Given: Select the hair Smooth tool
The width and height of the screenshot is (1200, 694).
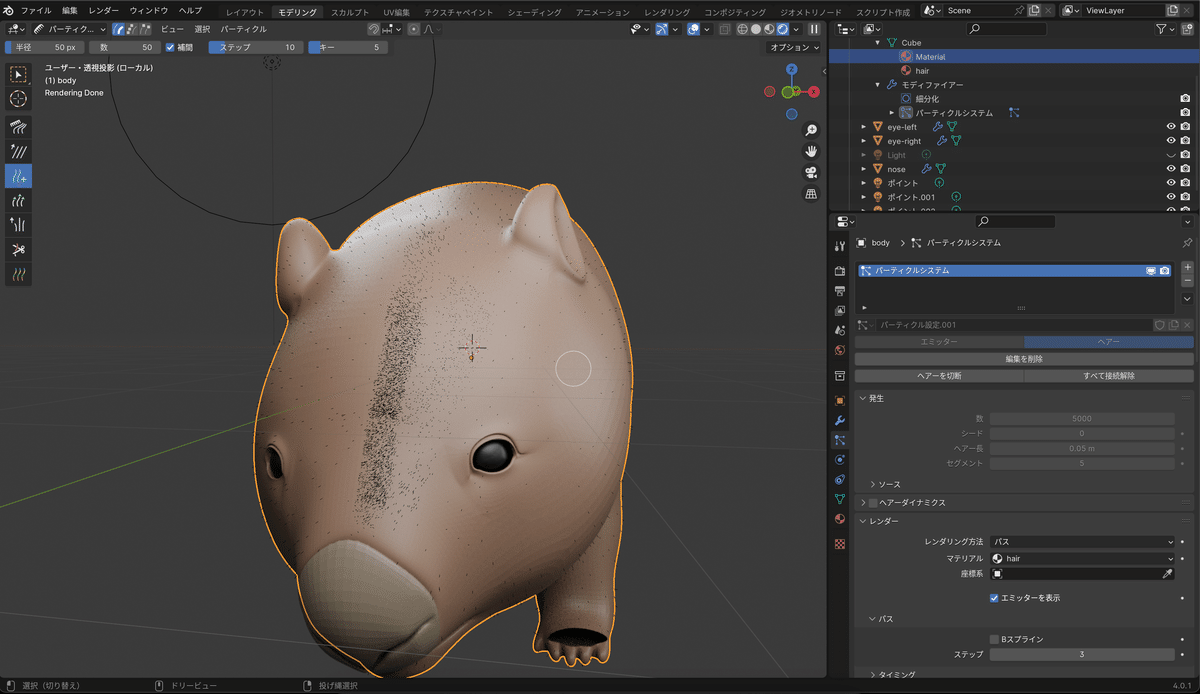Looking at the screenshot, I should pos(18,152).
